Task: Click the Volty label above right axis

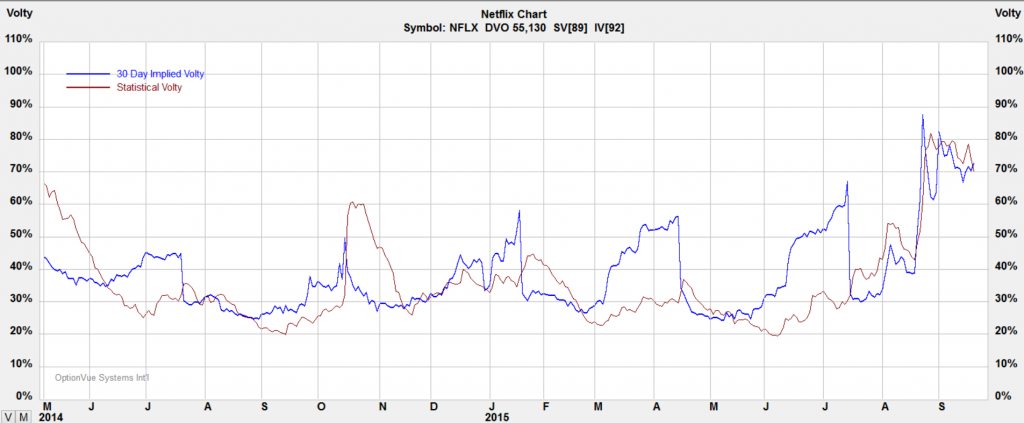Action: (x=1006, y=12)
